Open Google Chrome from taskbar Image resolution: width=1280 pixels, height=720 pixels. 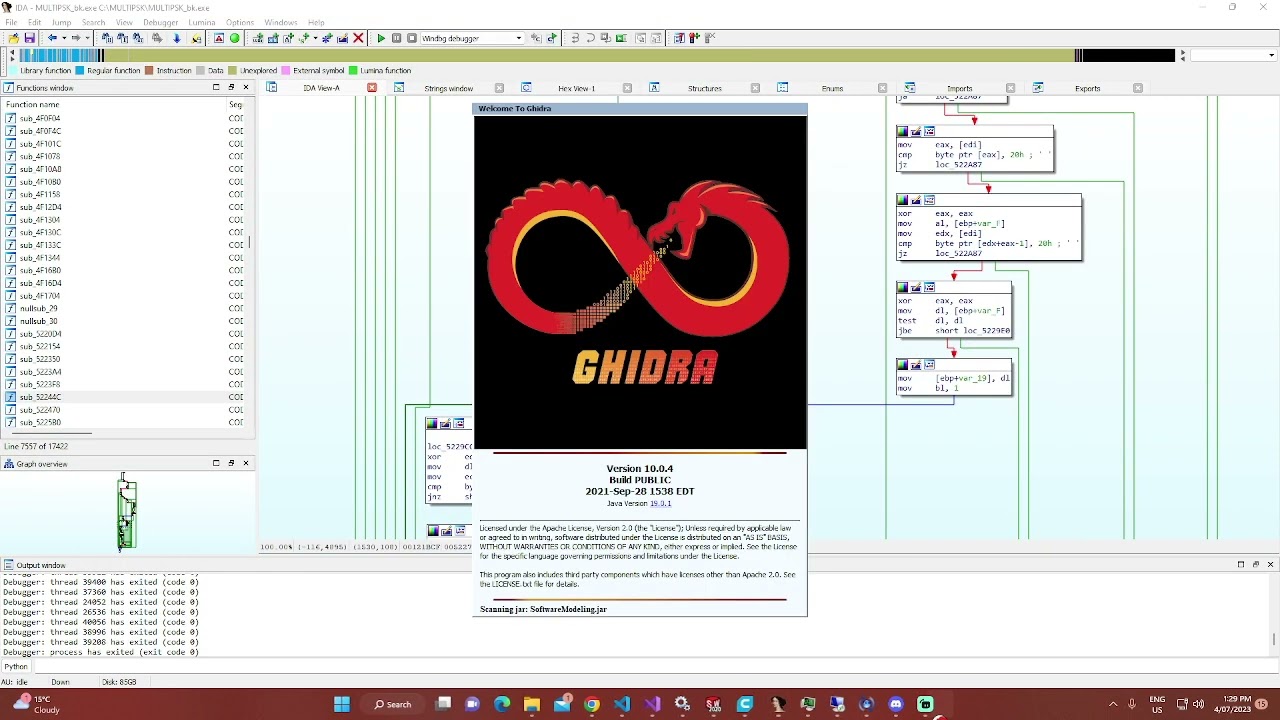pyautogui.click(x=592, y=704)
